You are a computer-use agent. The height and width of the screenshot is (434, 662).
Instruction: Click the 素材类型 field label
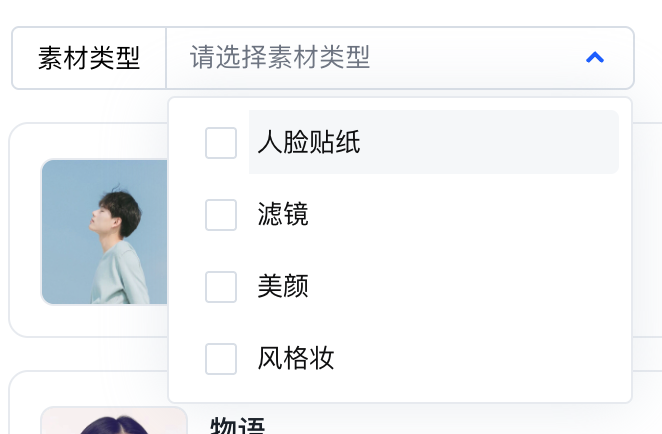(x=89, y=58)
